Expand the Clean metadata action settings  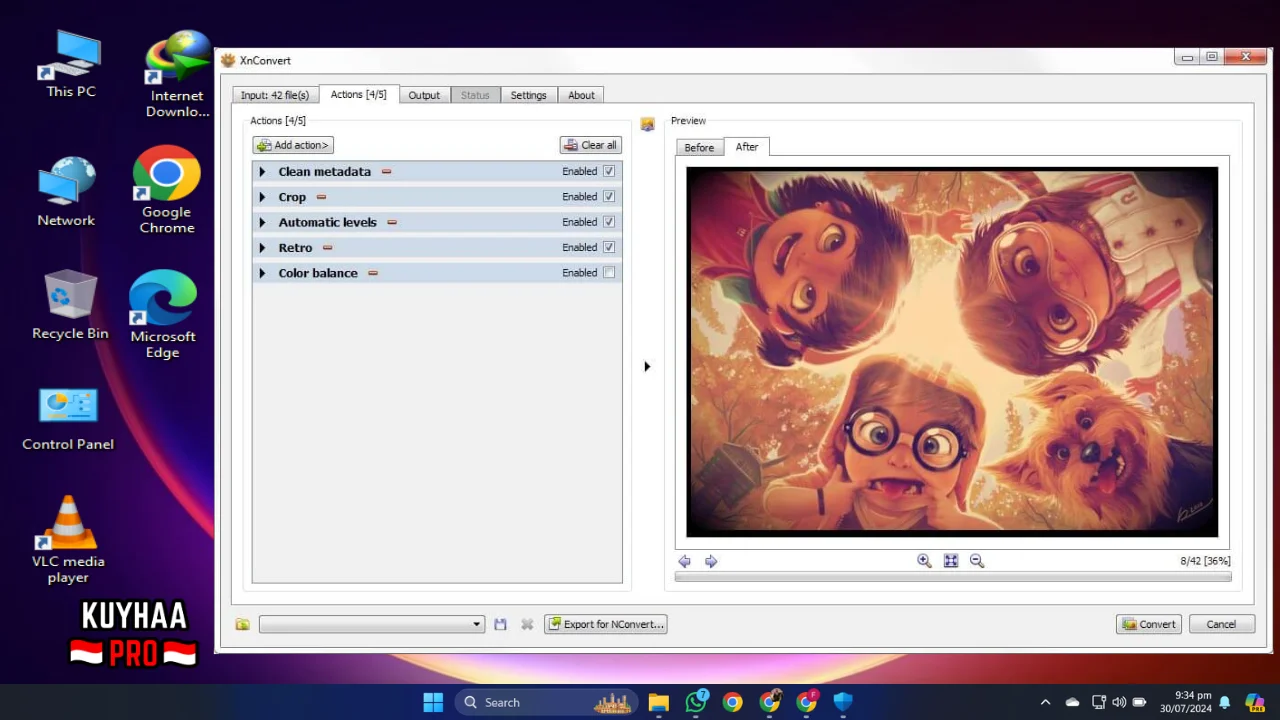(x=262, y=172)
